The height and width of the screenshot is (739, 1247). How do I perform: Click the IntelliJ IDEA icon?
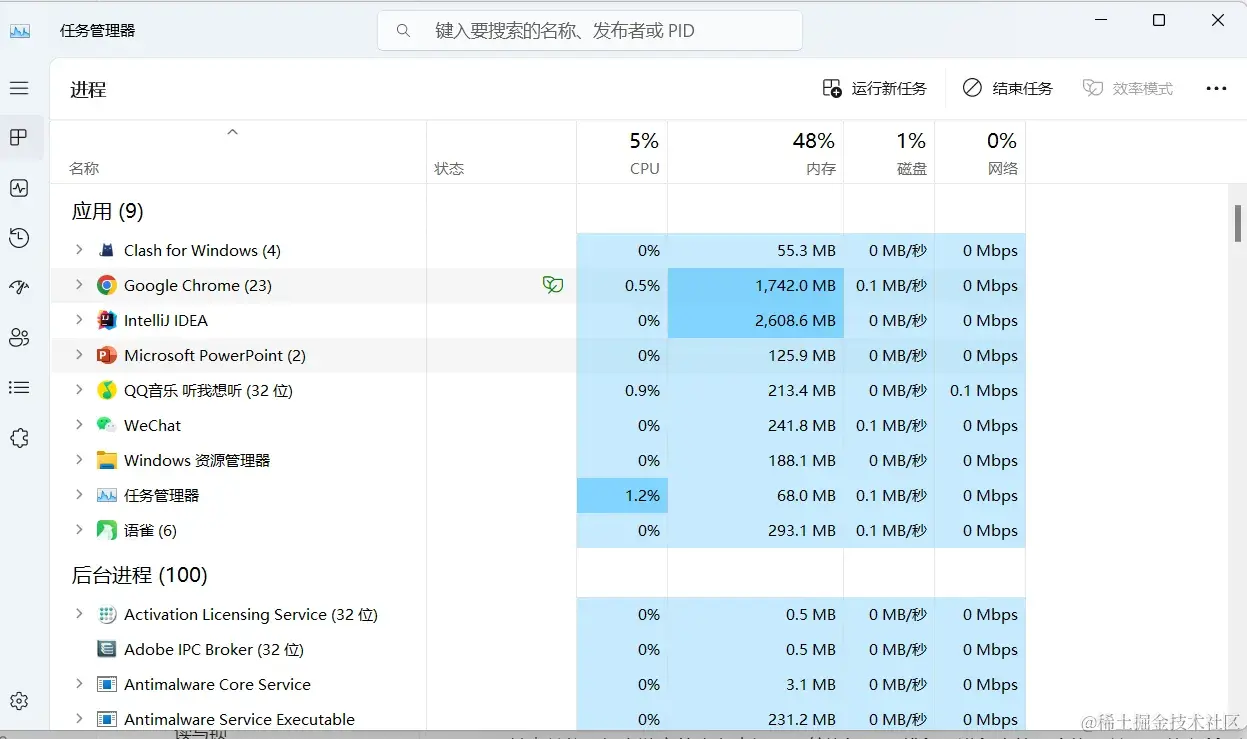(x=107, y=320)
